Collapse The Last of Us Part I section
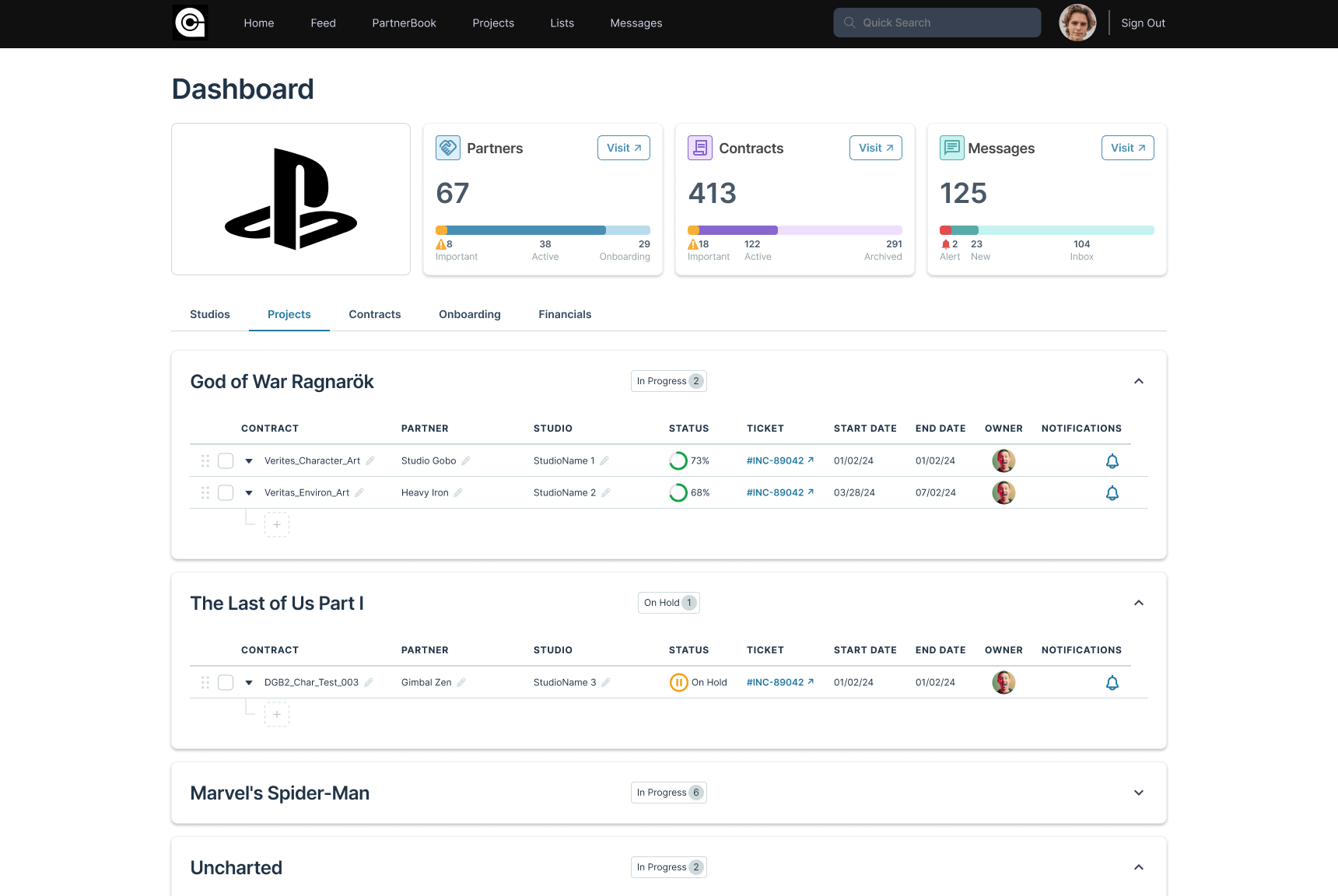The height and width of the screenshot is (896, 1338). (1139, 603)
